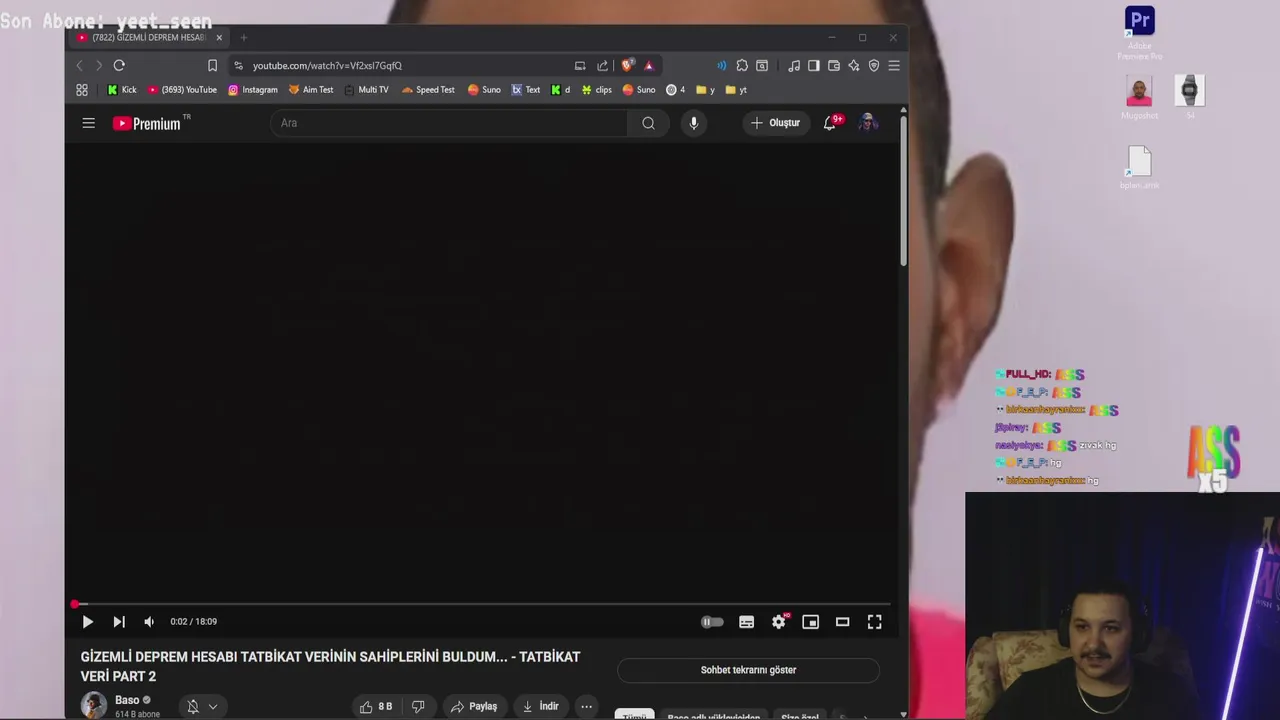1280x720 pixels.
Task: Open the player settings gear
Action: 779,622
